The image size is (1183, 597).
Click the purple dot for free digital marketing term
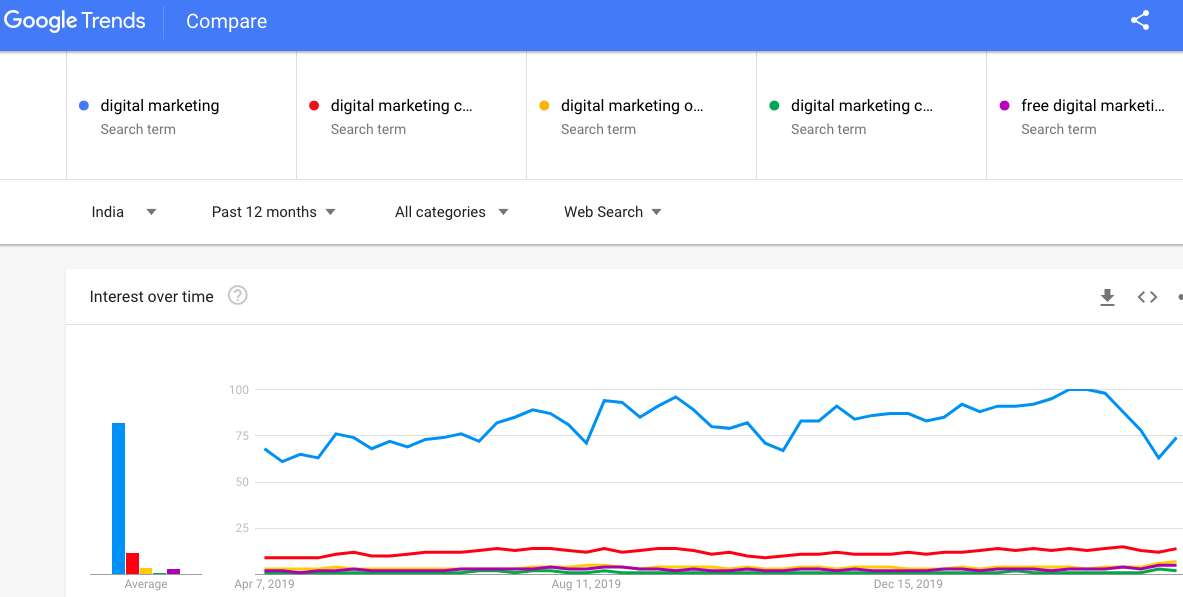click(x=1004, y=105)
